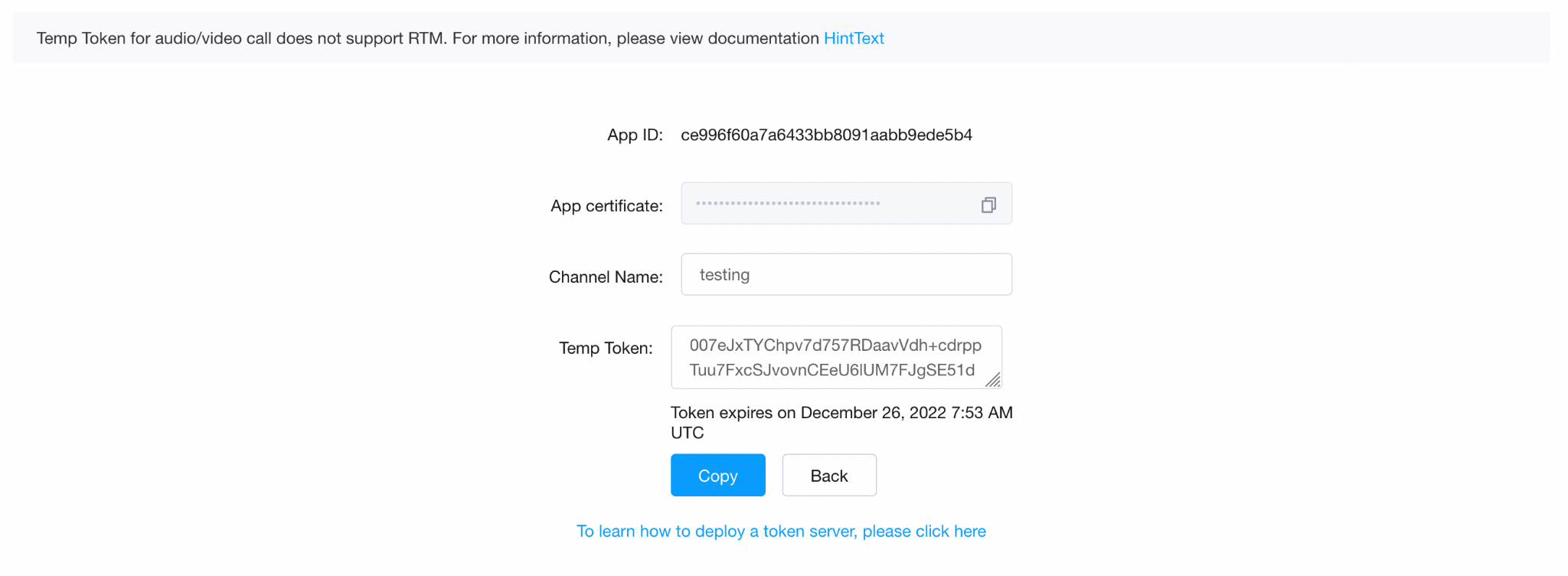Click the "UTC" text below the expiry date
The width and height of the screenshot is (1568, 576).
click(687, 433)
